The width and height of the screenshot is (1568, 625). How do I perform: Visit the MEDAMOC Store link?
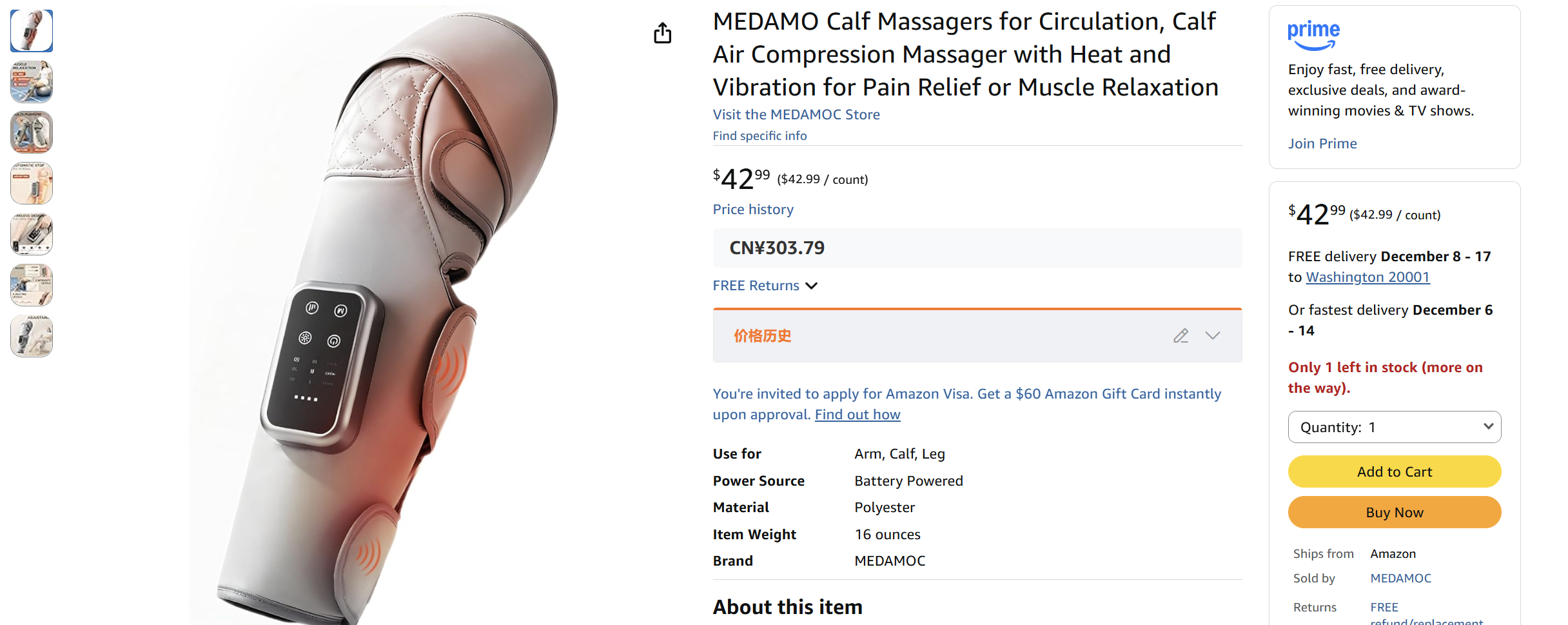[x=796, y=114]
